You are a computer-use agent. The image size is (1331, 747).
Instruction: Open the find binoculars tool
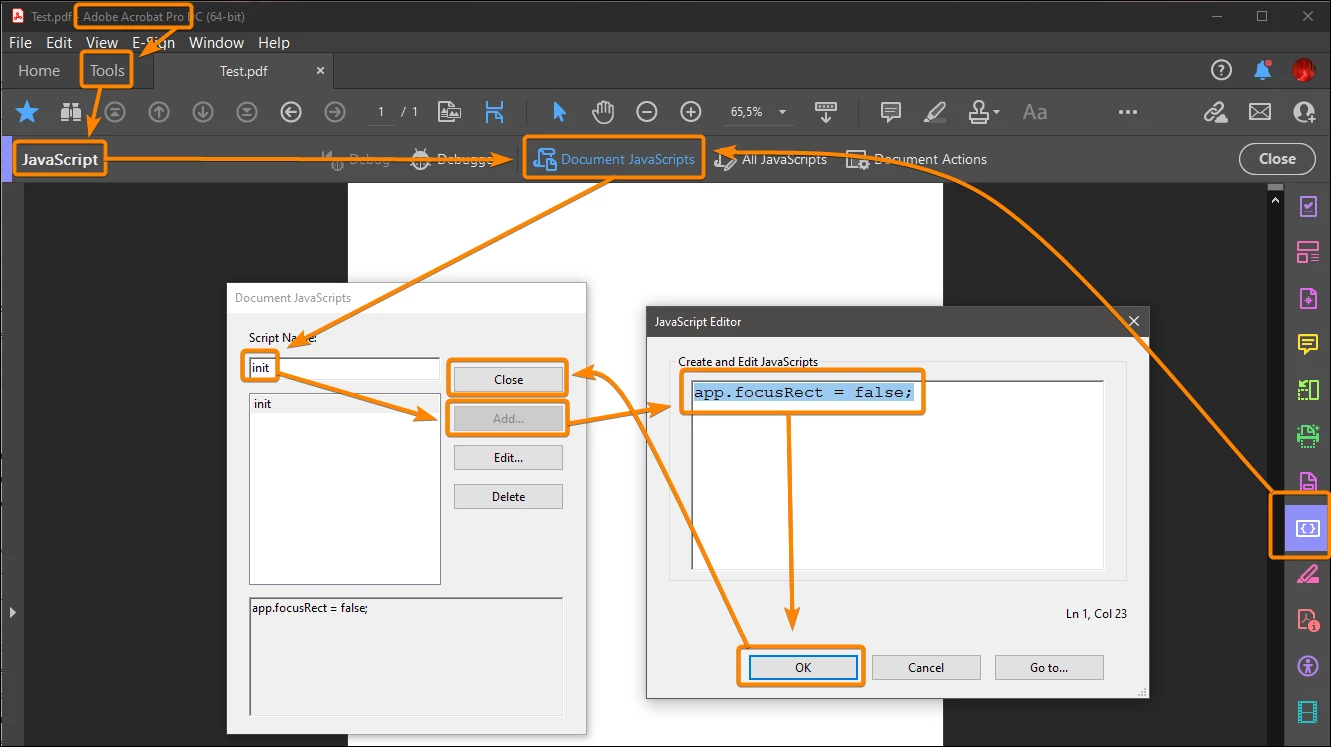(x=71, y=112)
